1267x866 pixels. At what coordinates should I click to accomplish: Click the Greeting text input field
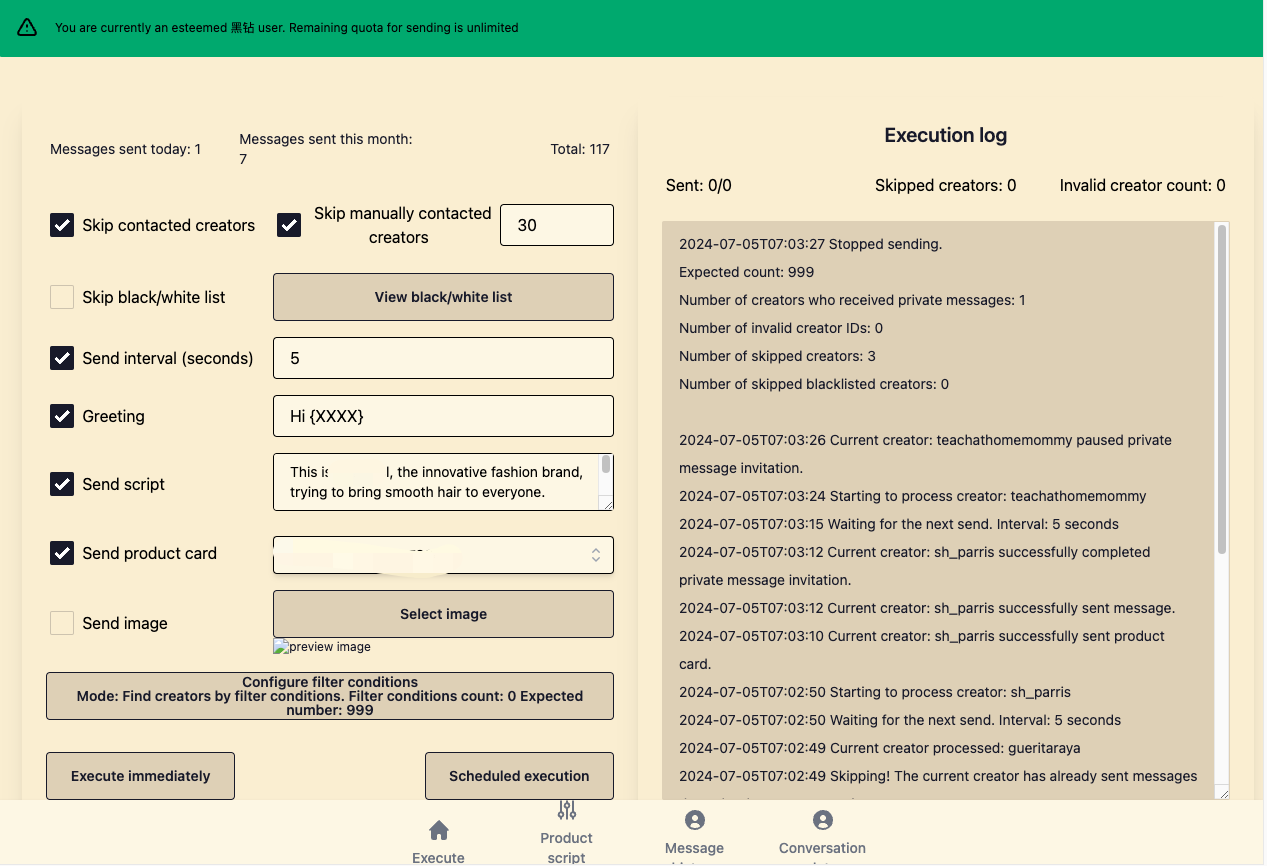(x=443, y=416)
